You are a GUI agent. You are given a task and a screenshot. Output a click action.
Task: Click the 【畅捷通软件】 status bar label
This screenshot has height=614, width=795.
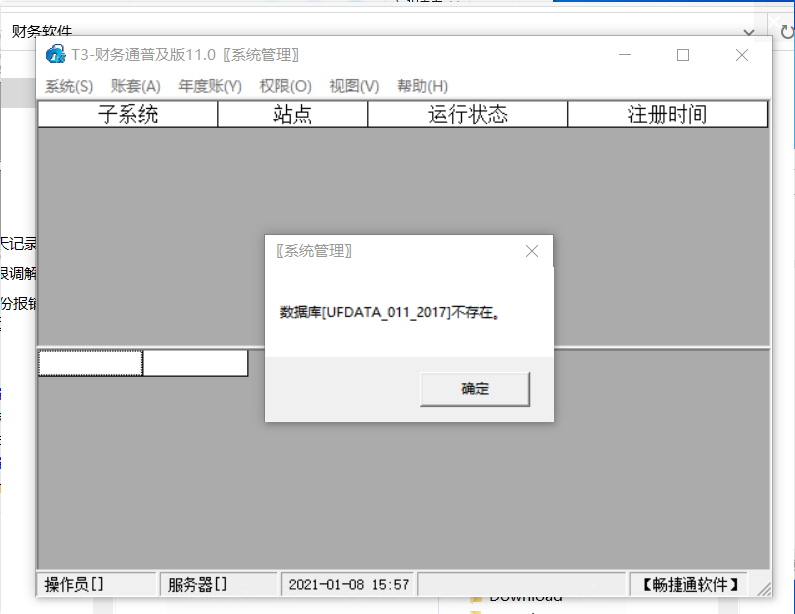(x=689, y=585)
